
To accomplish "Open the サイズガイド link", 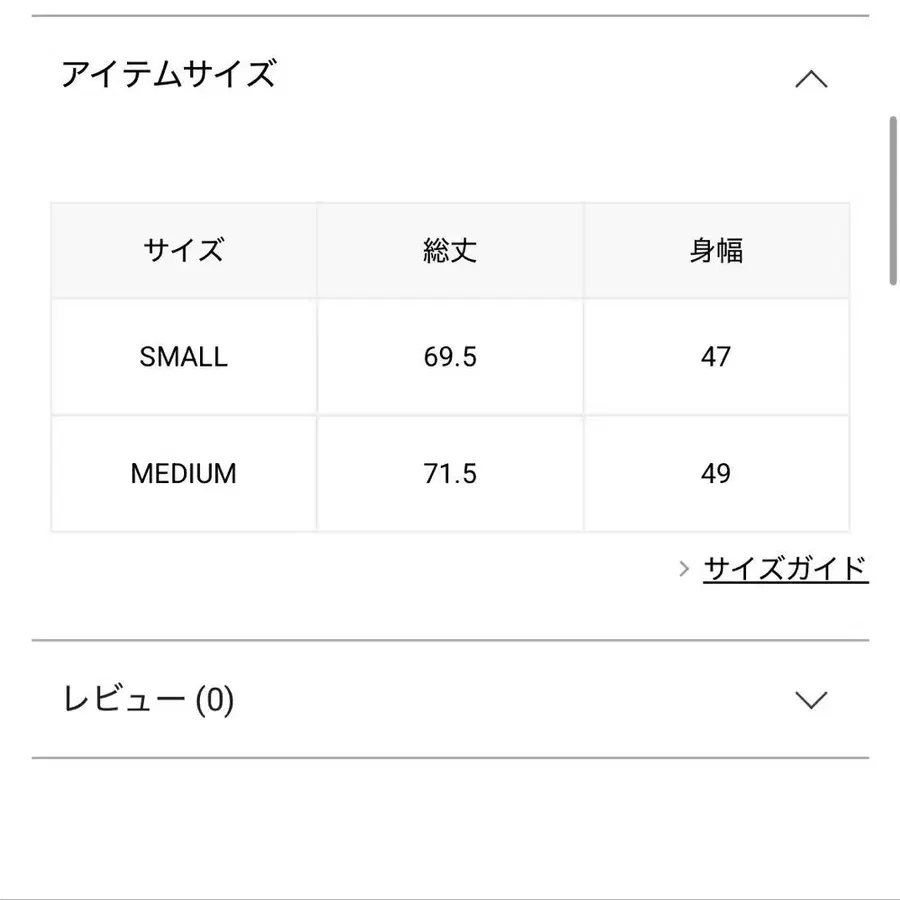I will click(785, 569).
